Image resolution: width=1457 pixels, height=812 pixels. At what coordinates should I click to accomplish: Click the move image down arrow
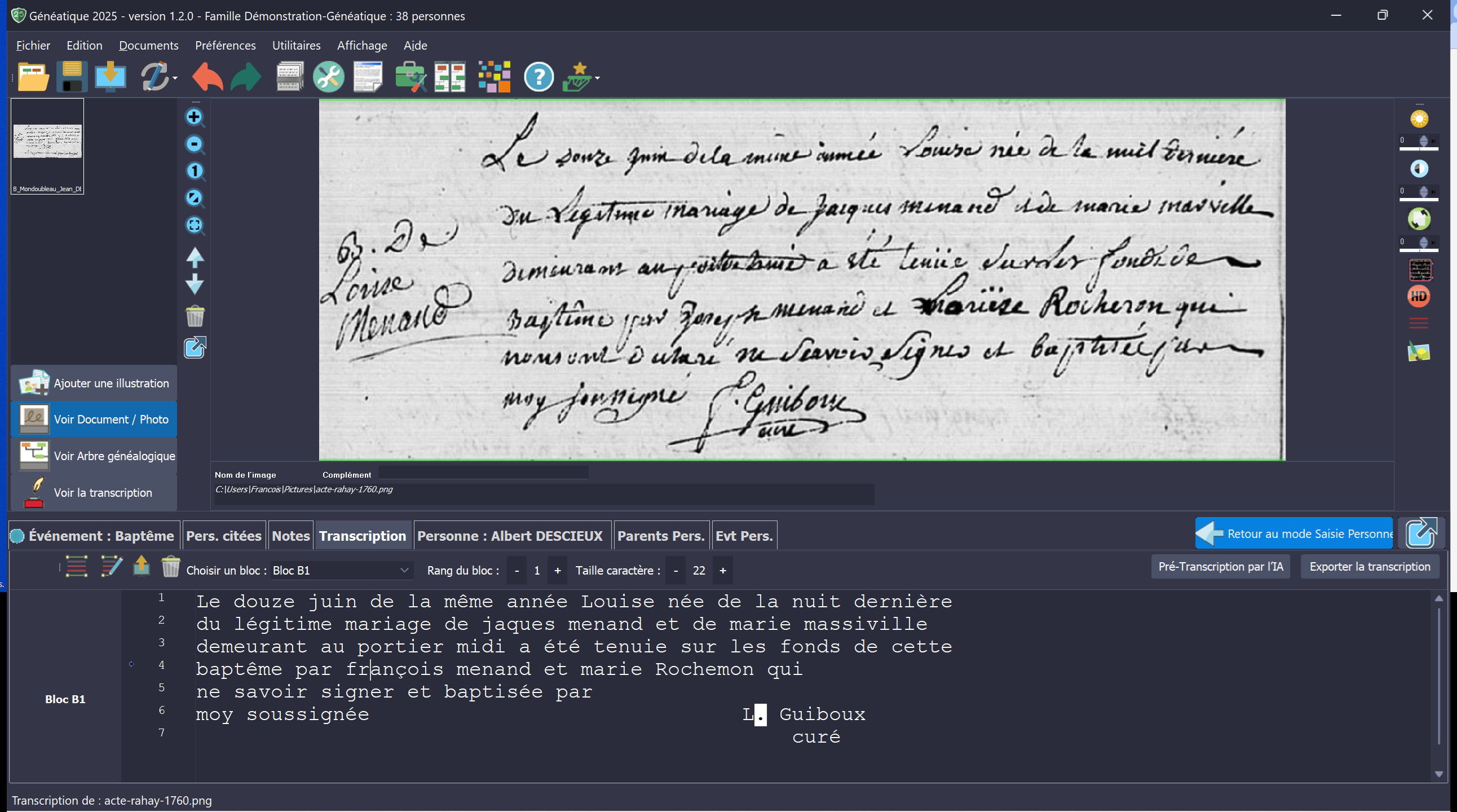coord(195,284)
